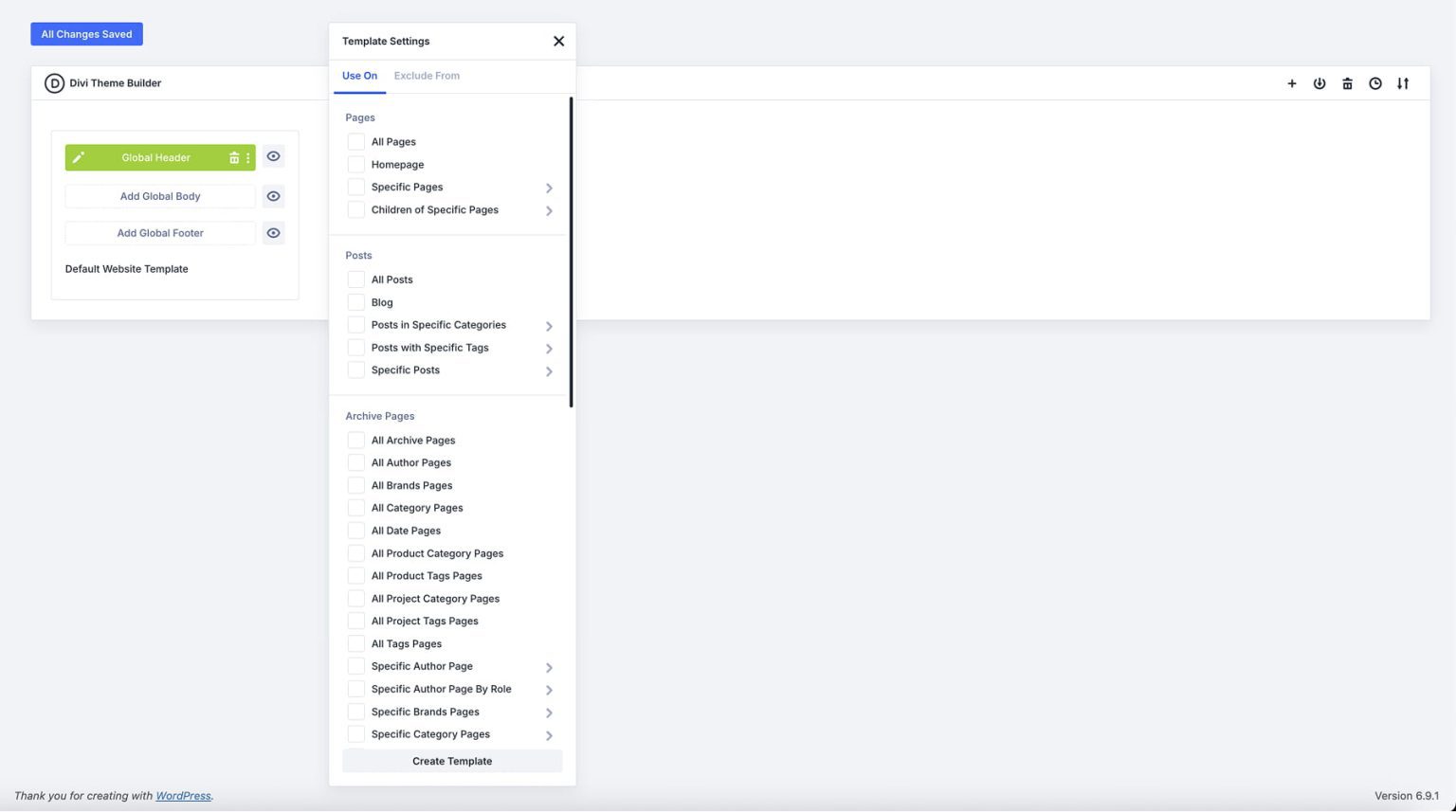This screenshot has width=1456, height=812.
Task: Click Add Global Footer button
Action: pyautogui.click(x=160, y=233)
